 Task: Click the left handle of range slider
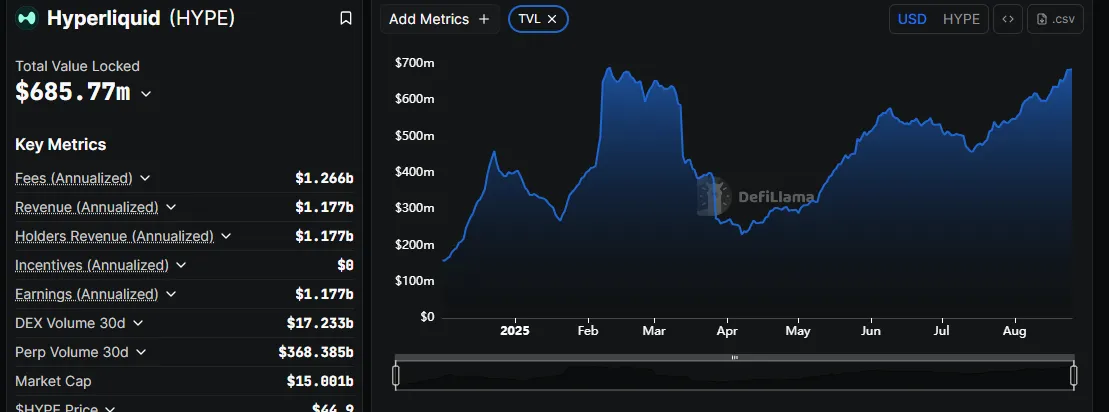[x=396, y=375]
